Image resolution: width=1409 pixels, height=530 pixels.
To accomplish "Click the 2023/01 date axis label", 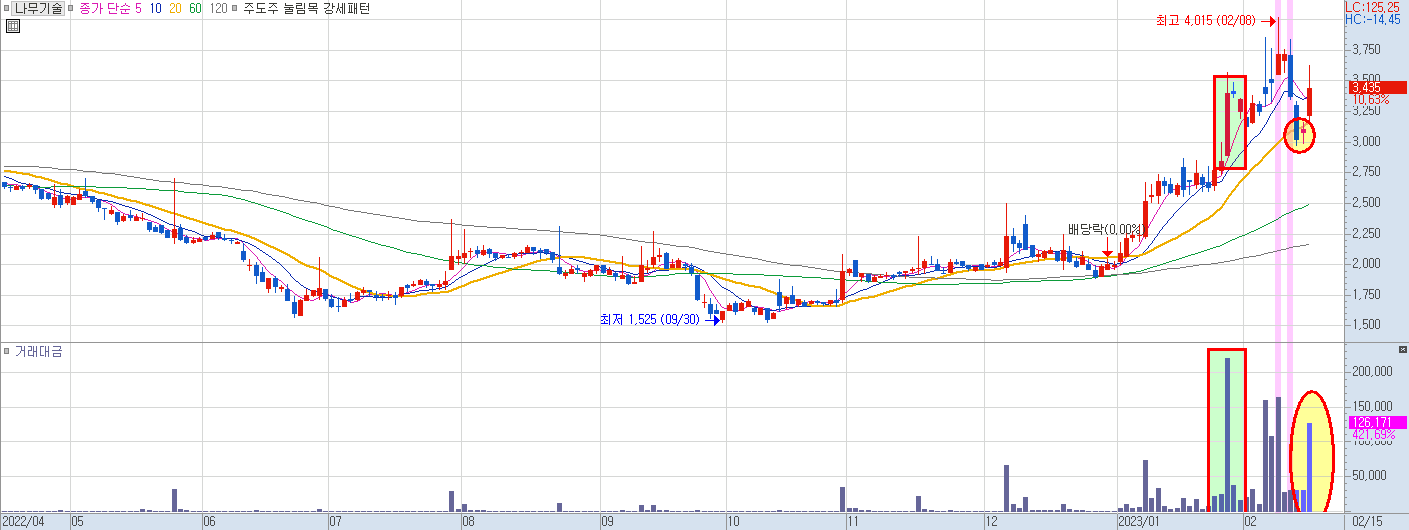I will [1137, 522].
